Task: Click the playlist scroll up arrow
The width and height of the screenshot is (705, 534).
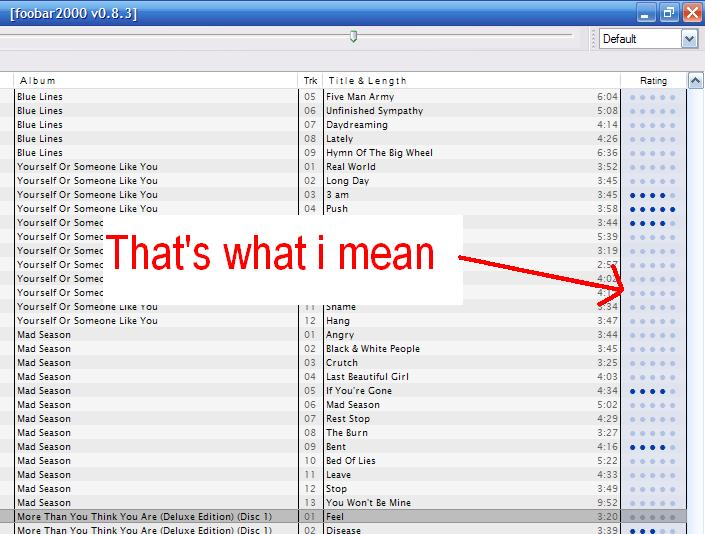Action: (695, 81)
